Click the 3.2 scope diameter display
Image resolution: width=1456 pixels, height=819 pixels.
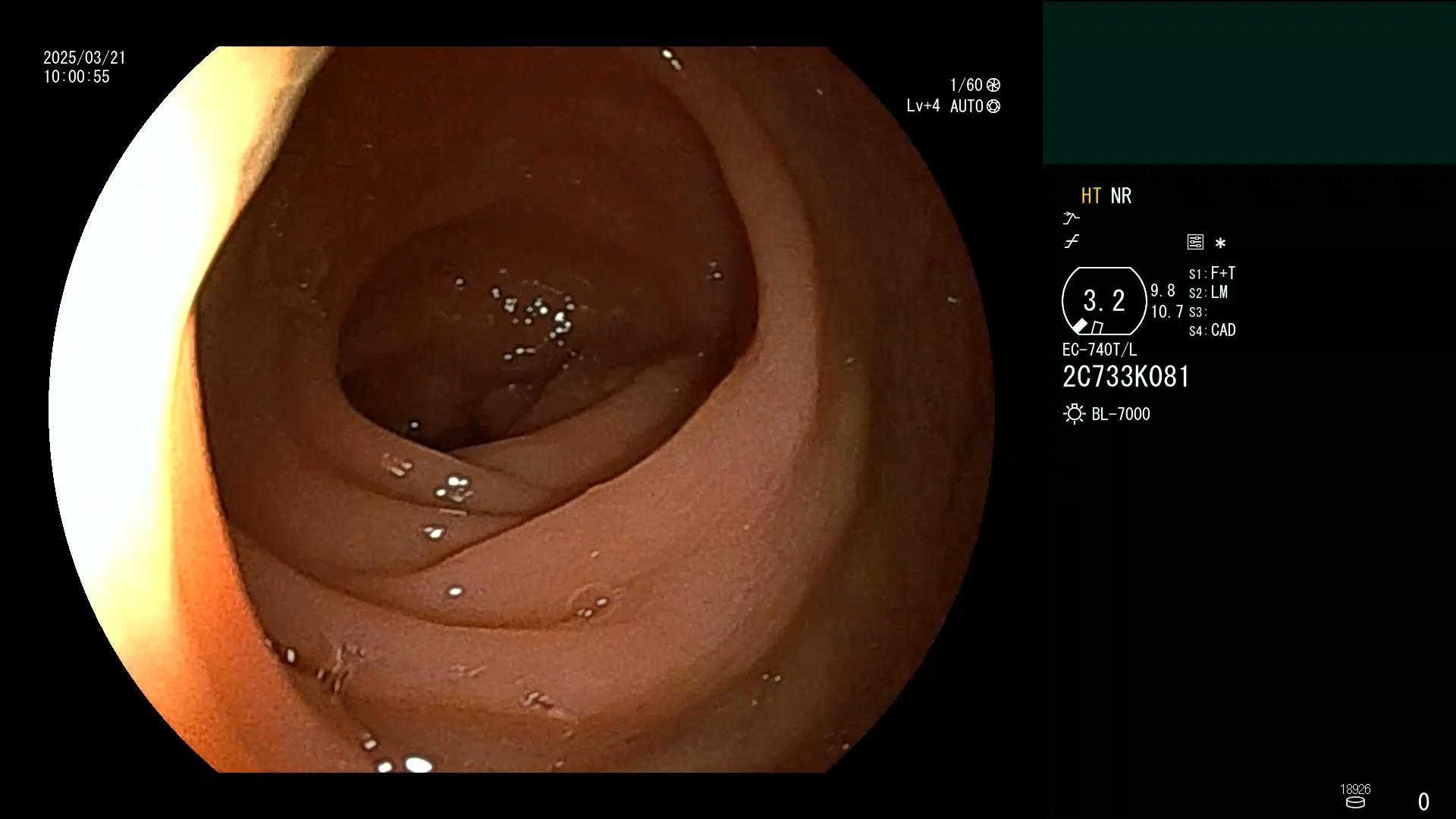[1104, 301]
